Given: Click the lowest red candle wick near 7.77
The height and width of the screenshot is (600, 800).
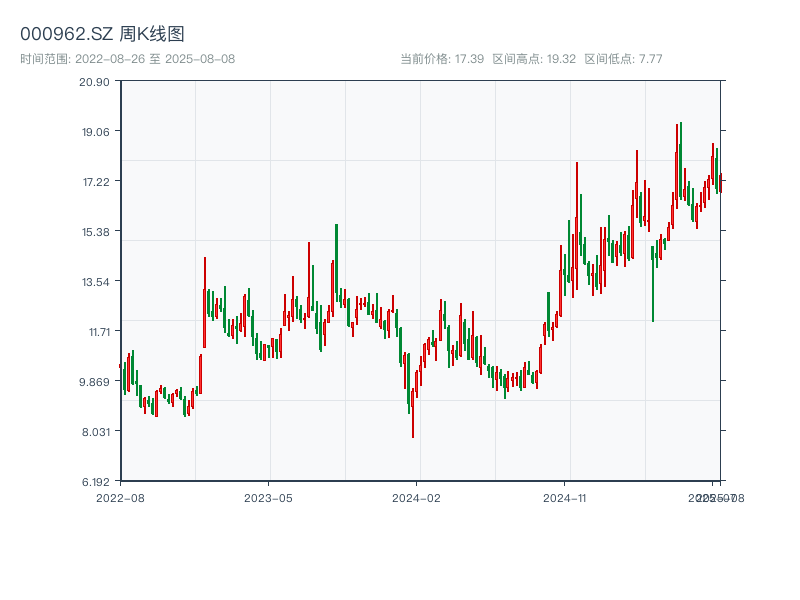Looking at the screenshot, I should (413, 413).
